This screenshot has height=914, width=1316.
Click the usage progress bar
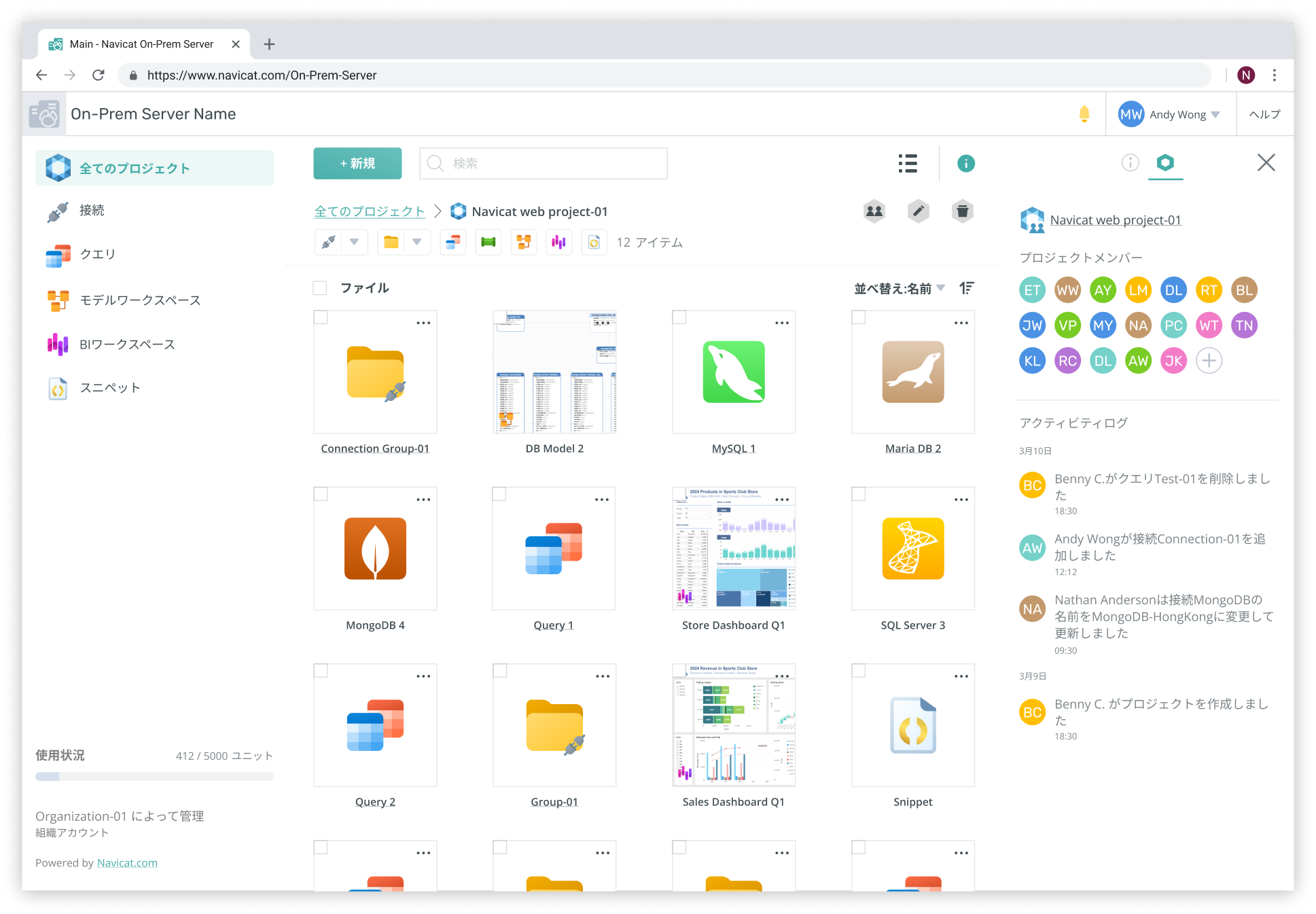point(155,776)
